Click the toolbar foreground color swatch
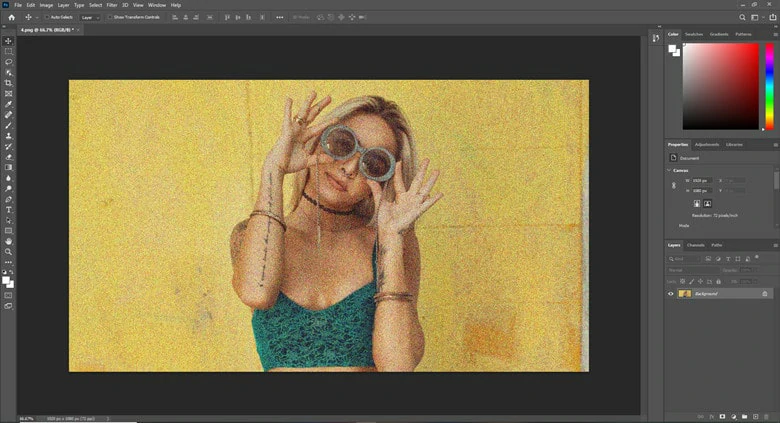Screen dimensions: 780x423 [x=6, y=281]
